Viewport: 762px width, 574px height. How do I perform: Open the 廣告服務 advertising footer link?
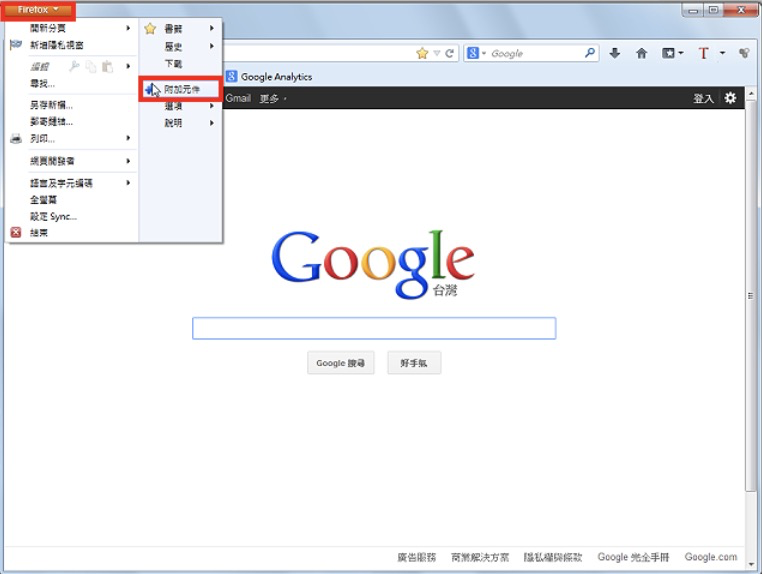(416, 557)
